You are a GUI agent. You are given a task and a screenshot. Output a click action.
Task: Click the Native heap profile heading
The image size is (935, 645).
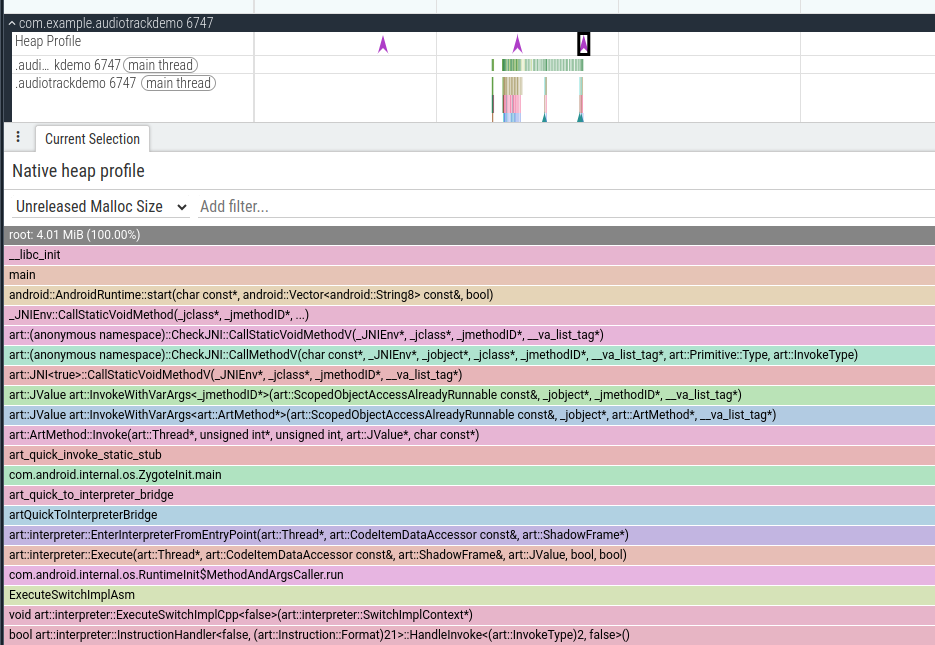pos(78,171)
